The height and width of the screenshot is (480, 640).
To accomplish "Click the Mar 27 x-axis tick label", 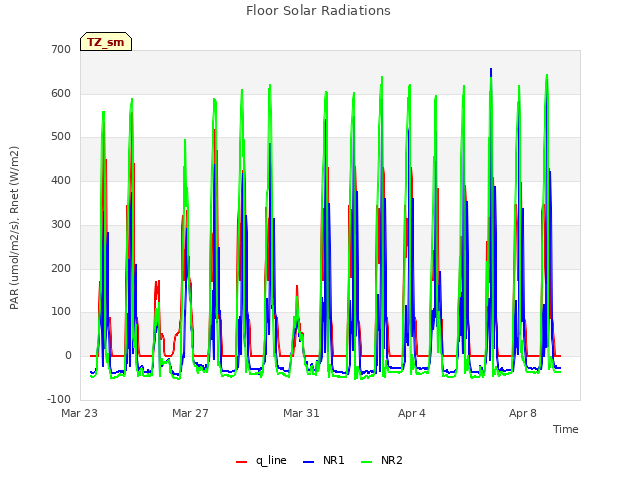I will 190,413.
